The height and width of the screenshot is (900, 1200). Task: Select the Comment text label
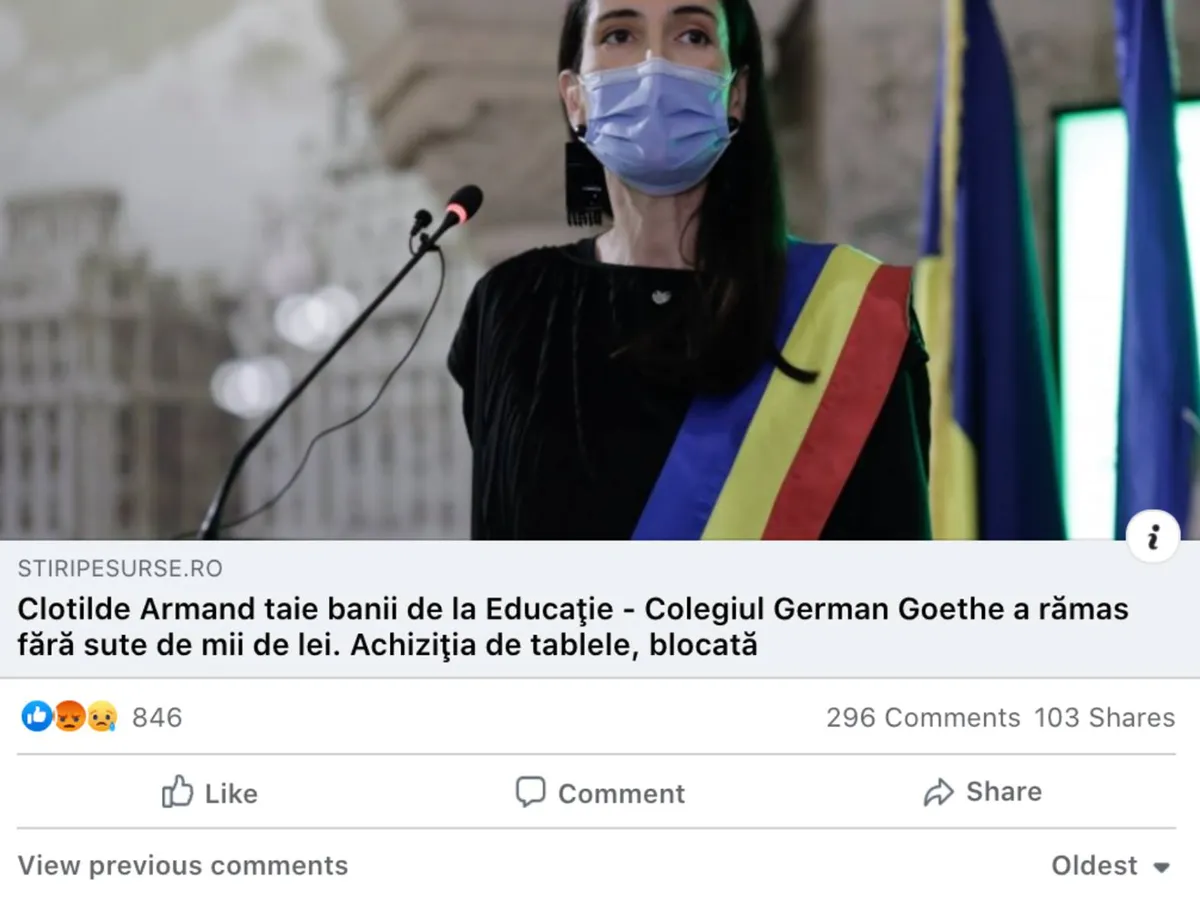pyautogui.click(x=621, y=793)
